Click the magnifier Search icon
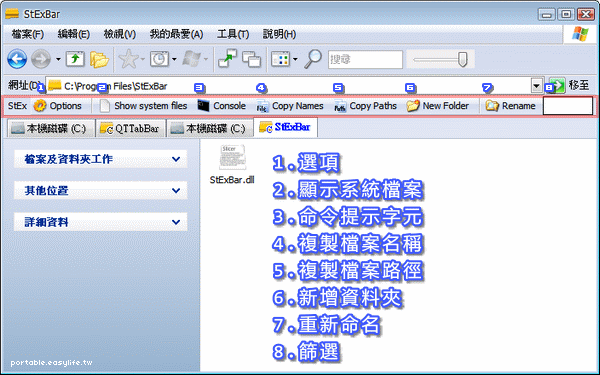The image size is (600, 375). (x=313, y=59)
